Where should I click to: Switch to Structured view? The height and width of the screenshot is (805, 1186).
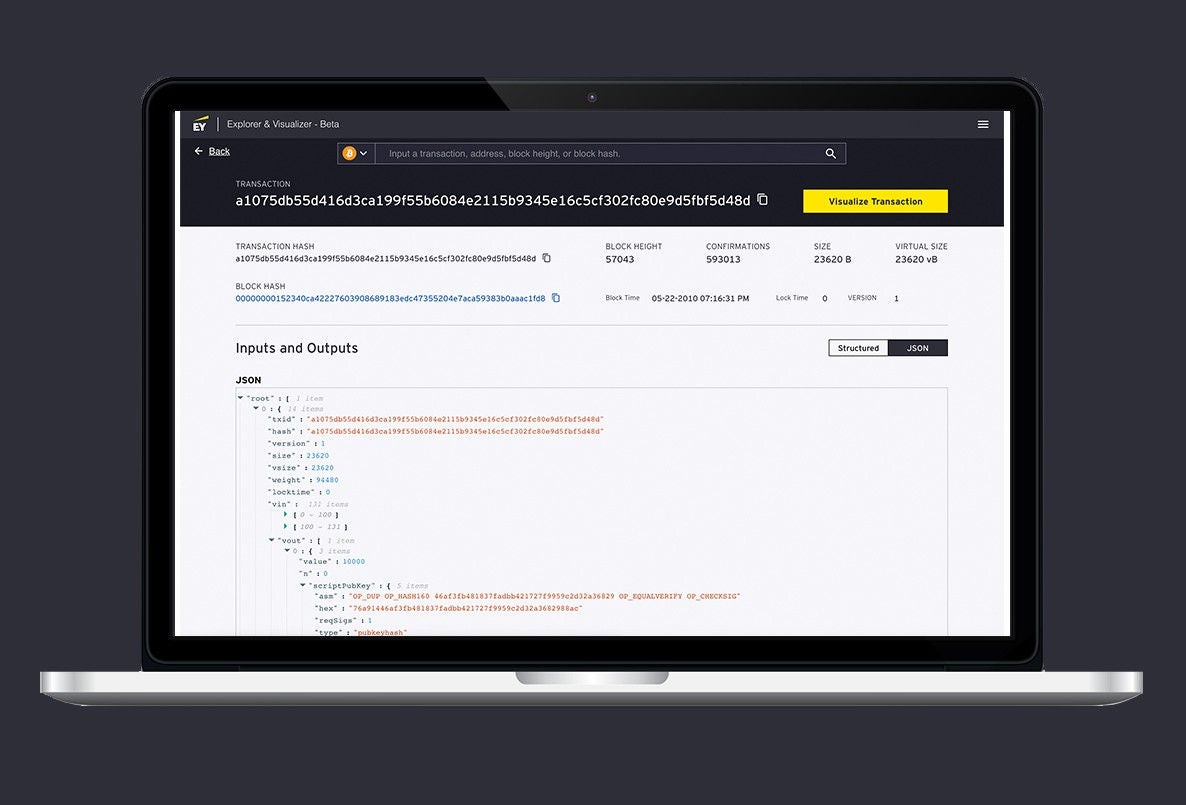tap(858, 348)
